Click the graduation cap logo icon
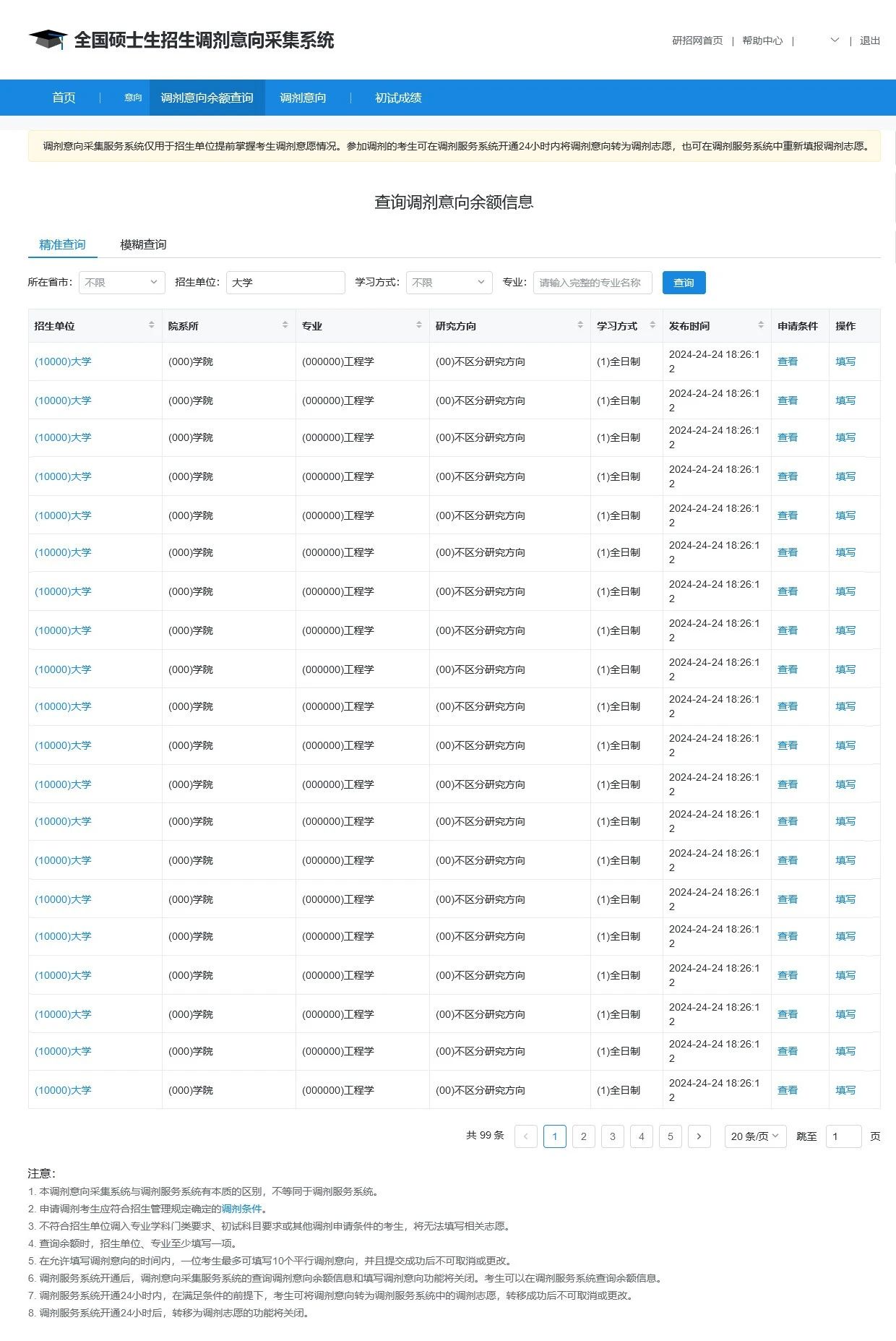This screenshot has height=1341, width=896. point(48,40)
